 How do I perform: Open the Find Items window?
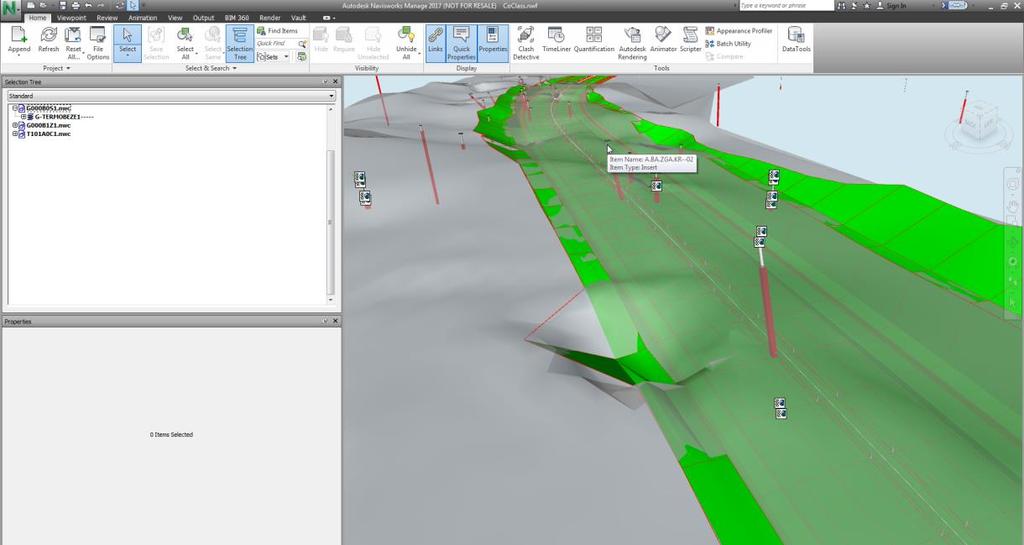click(278, 31)
